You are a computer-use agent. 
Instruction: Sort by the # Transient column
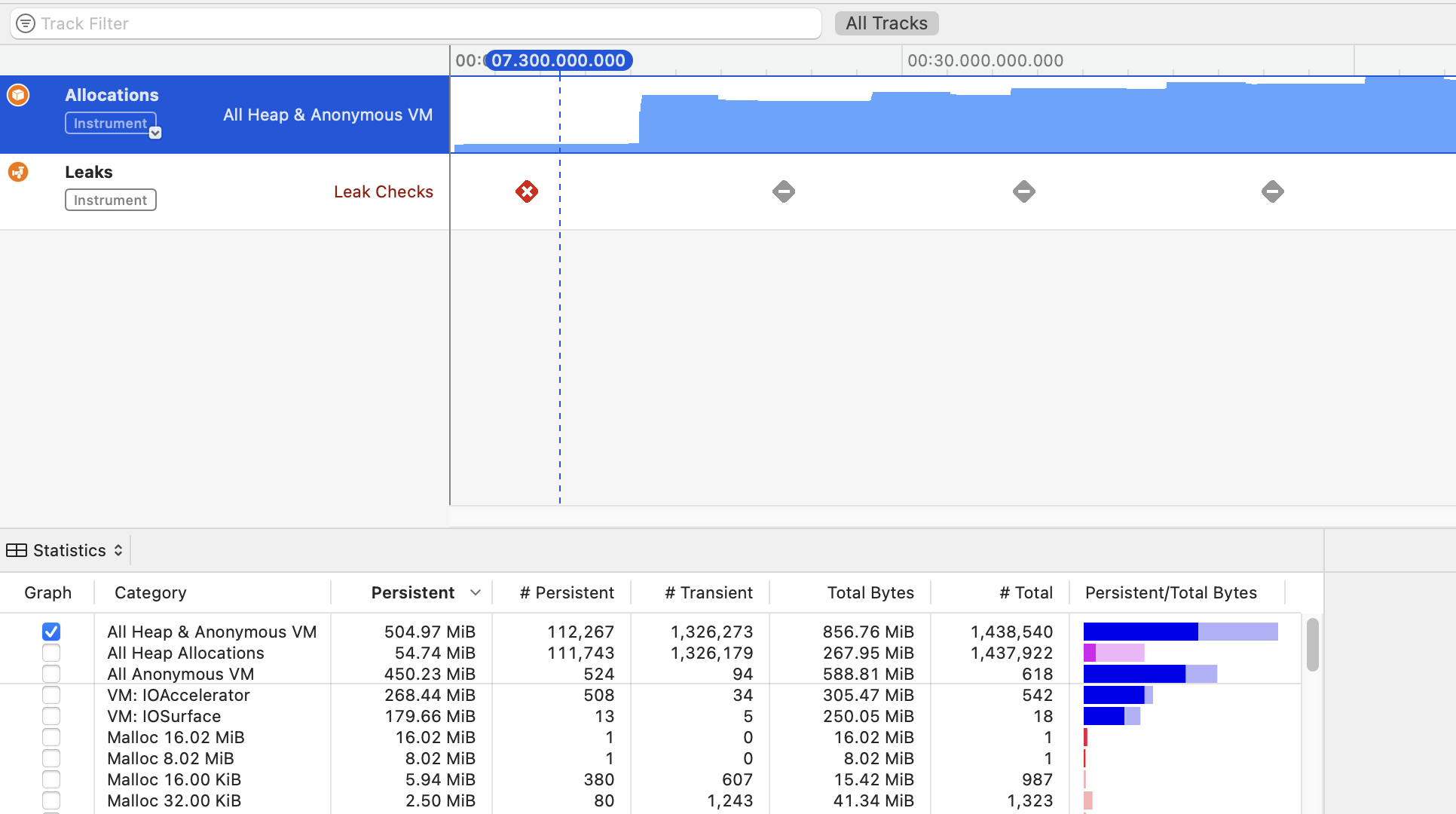click(x=708, y=593)
